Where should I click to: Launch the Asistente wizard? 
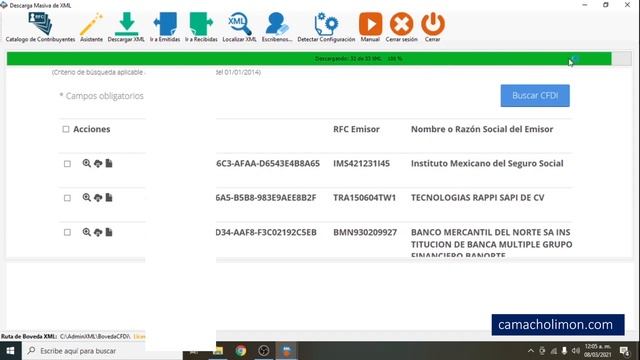coord(91,27)
